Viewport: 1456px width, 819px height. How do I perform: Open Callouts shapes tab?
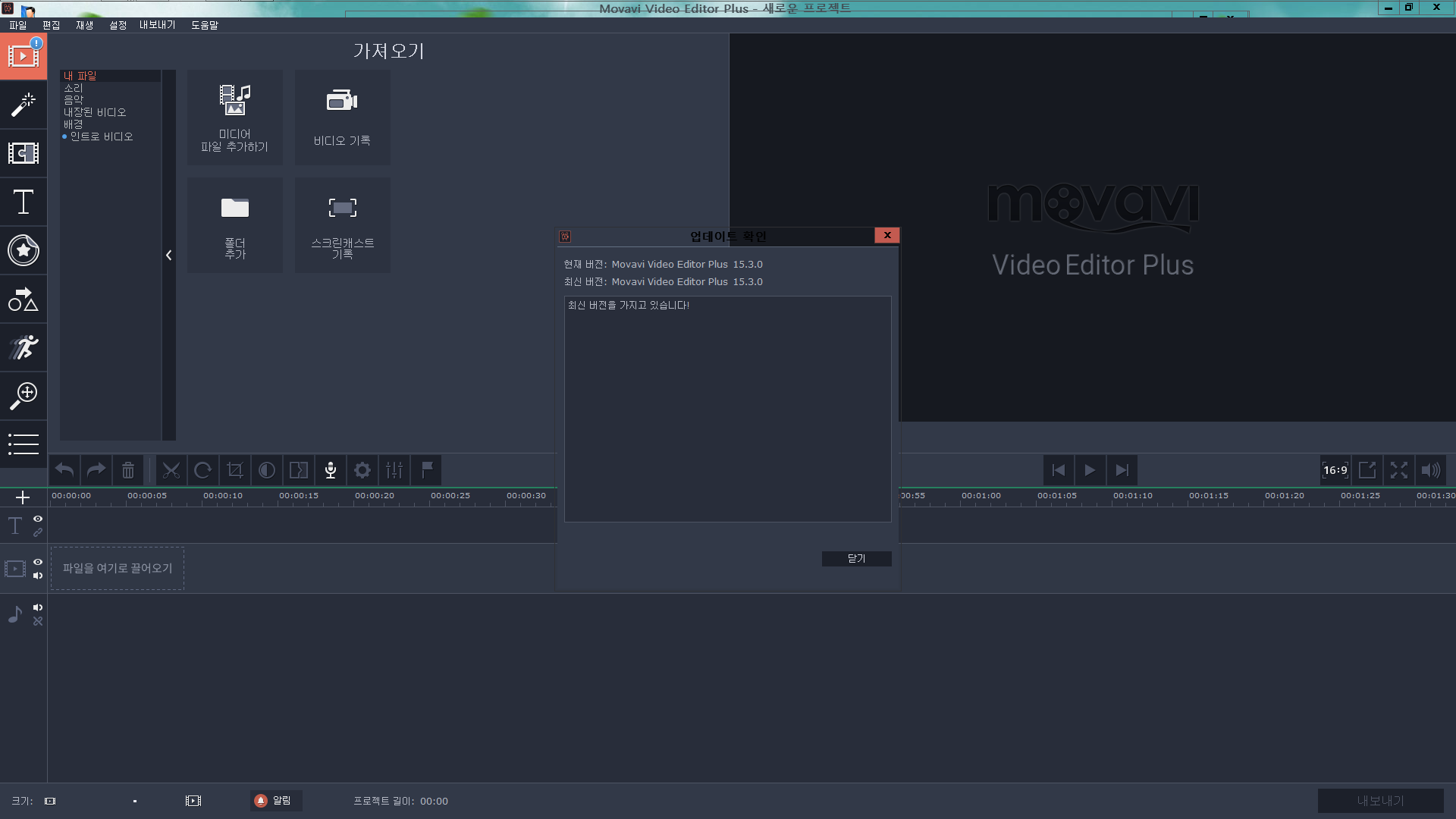[24, 300]
